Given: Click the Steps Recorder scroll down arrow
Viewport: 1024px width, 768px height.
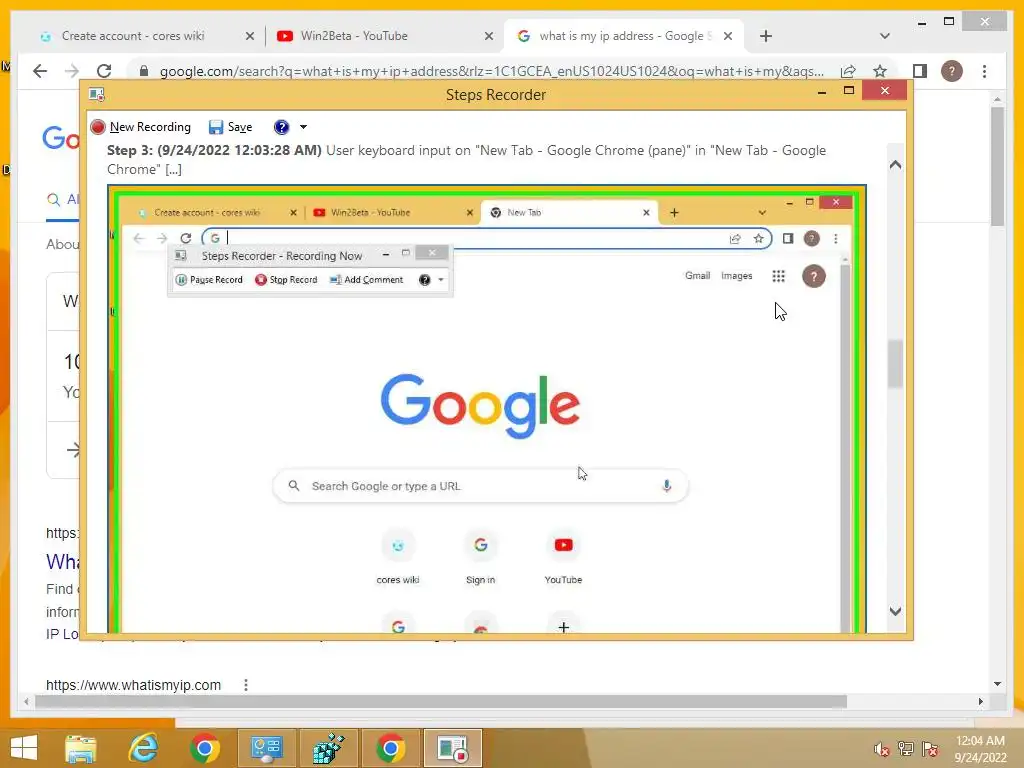Looking at the screenshot, I should pyautogui.click(x=895, y=611).
